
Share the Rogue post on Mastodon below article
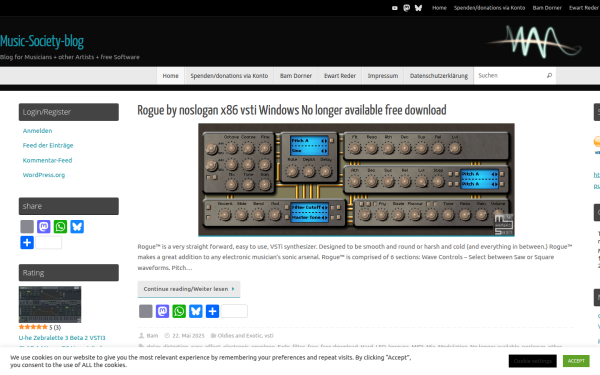click(162, 311)
